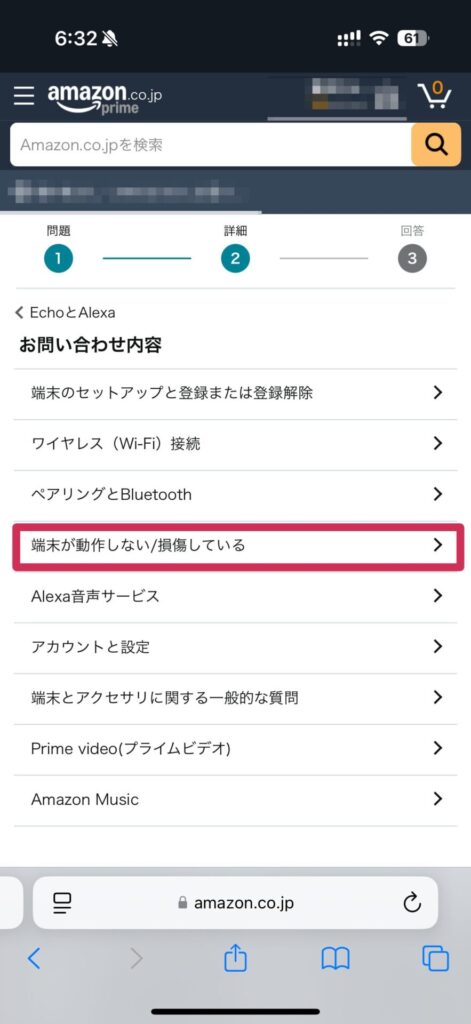Choose Alexa音声サービス option
The width and height of the screenshot is (471, 1024).
coord(235,596)
